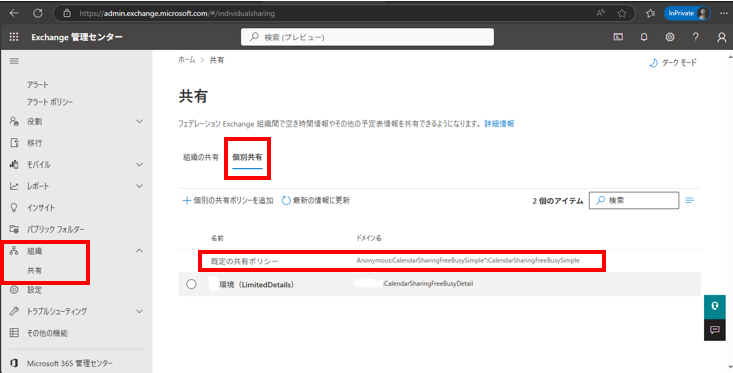Open the feedback chat button
733x373 pixels.
coord(715,330)
